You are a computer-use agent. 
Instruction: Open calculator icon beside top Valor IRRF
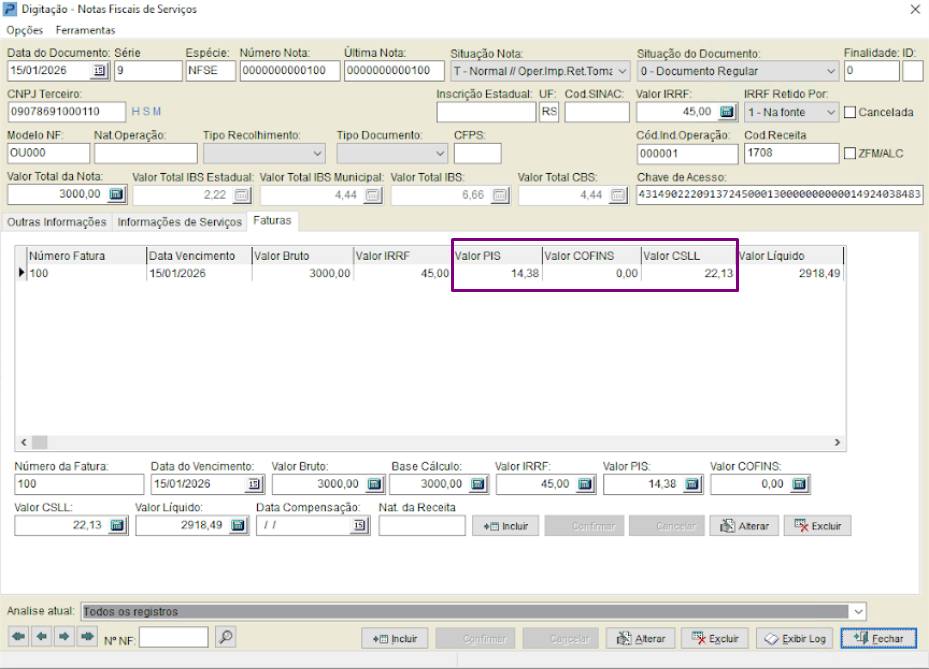tap(726, 111)
